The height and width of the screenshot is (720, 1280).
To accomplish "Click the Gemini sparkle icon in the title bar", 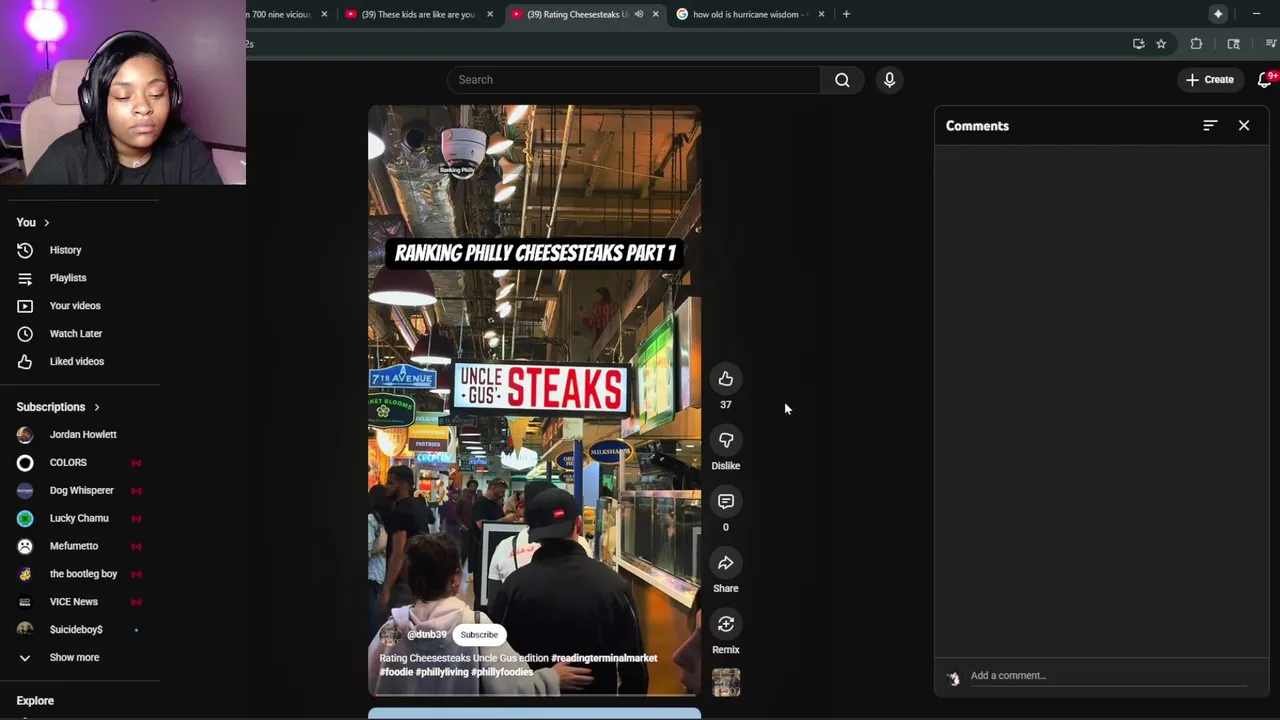I will 1218,14.
